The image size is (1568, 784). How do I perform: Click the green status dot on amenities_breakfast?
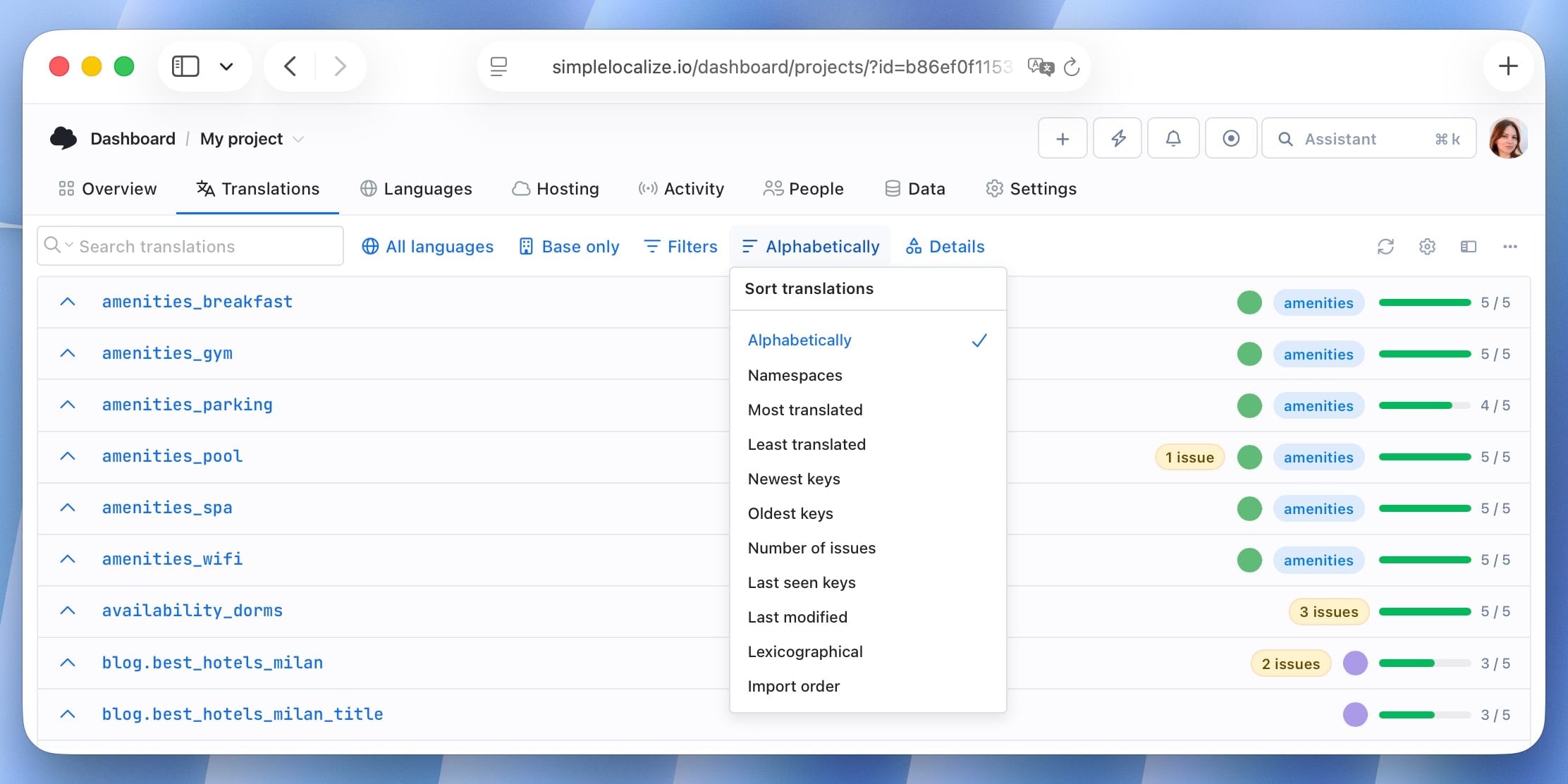pyautogui.click(x=1249, y=302)
